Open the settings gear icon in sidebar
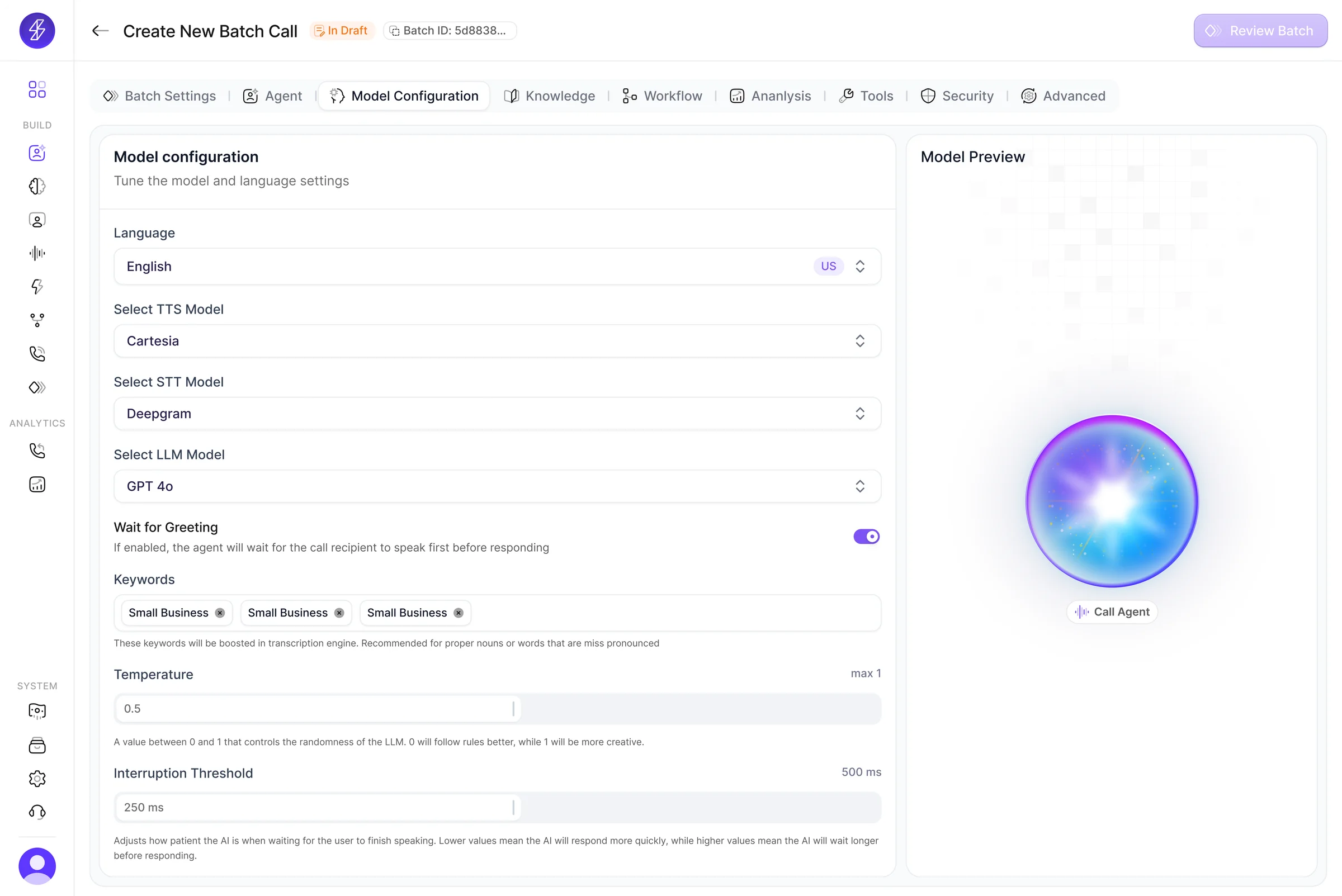The image size is (1342, 896). 37,778
